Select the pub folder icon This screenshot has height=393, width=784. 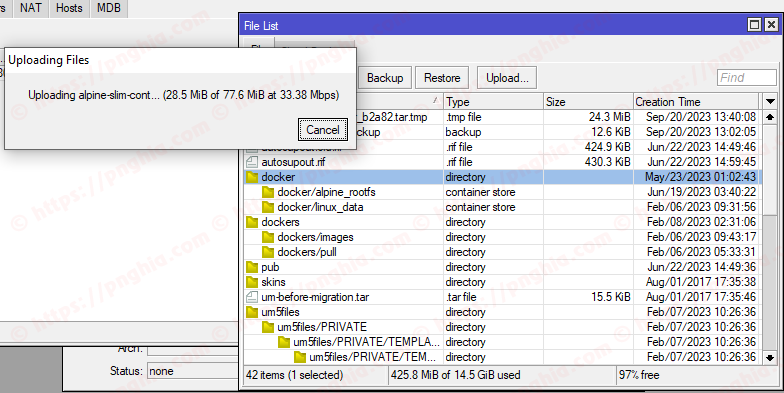point(252,267)
